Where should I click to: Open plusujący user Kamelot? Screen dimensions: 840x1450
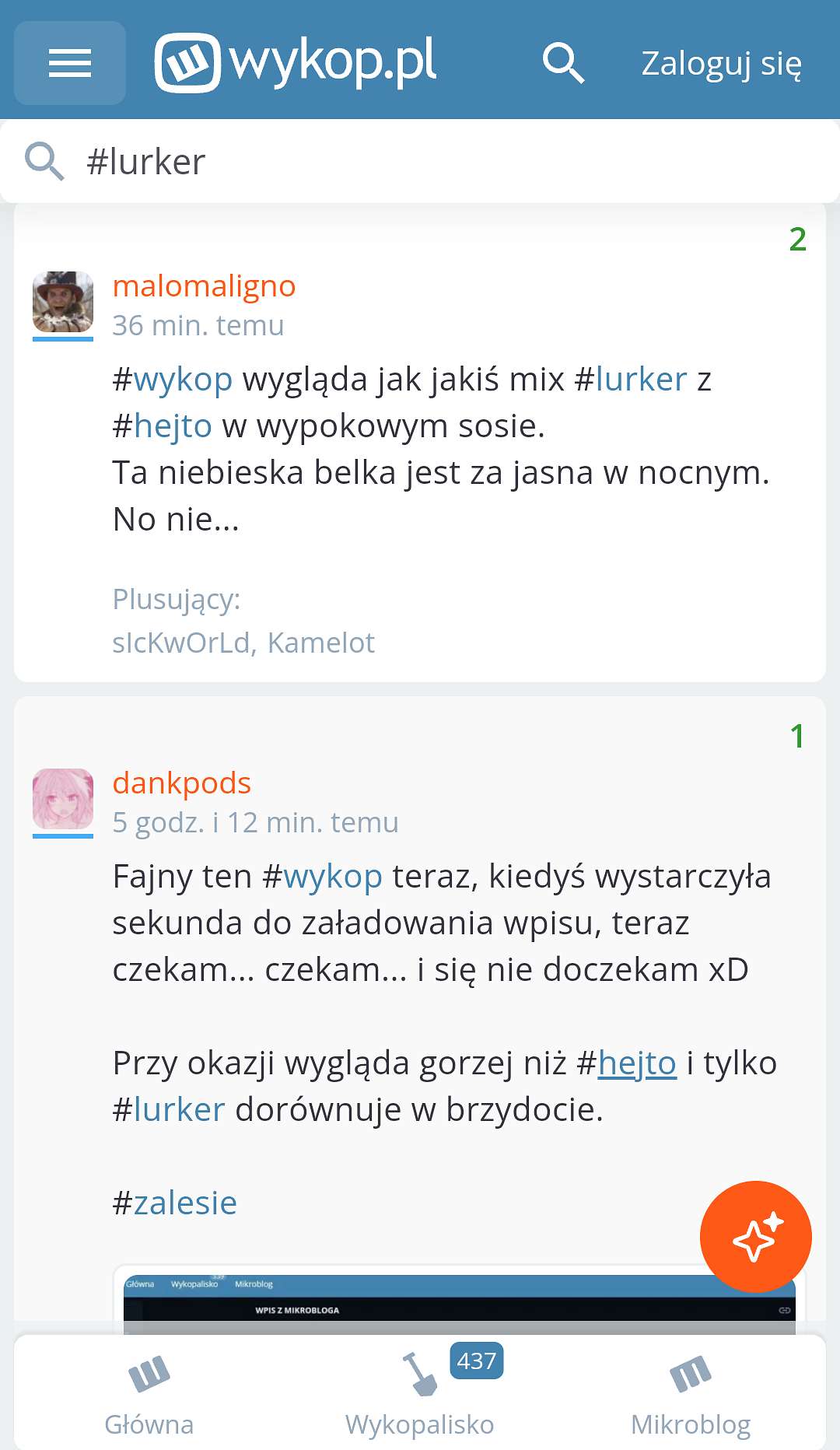[x=321, y=643]
